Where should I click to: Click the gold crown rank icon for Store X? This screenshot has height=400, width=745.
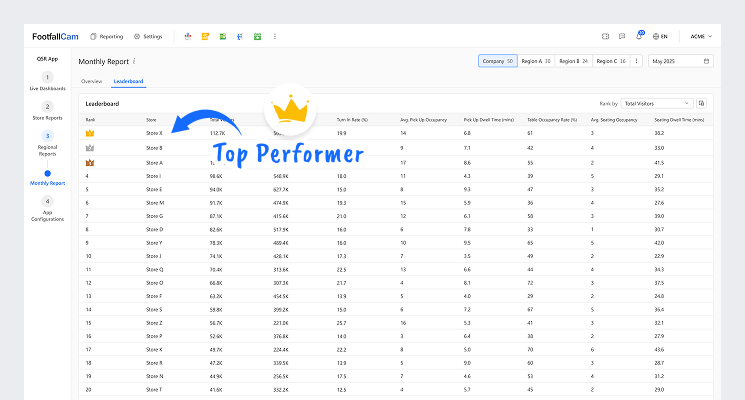coord(90,133)
